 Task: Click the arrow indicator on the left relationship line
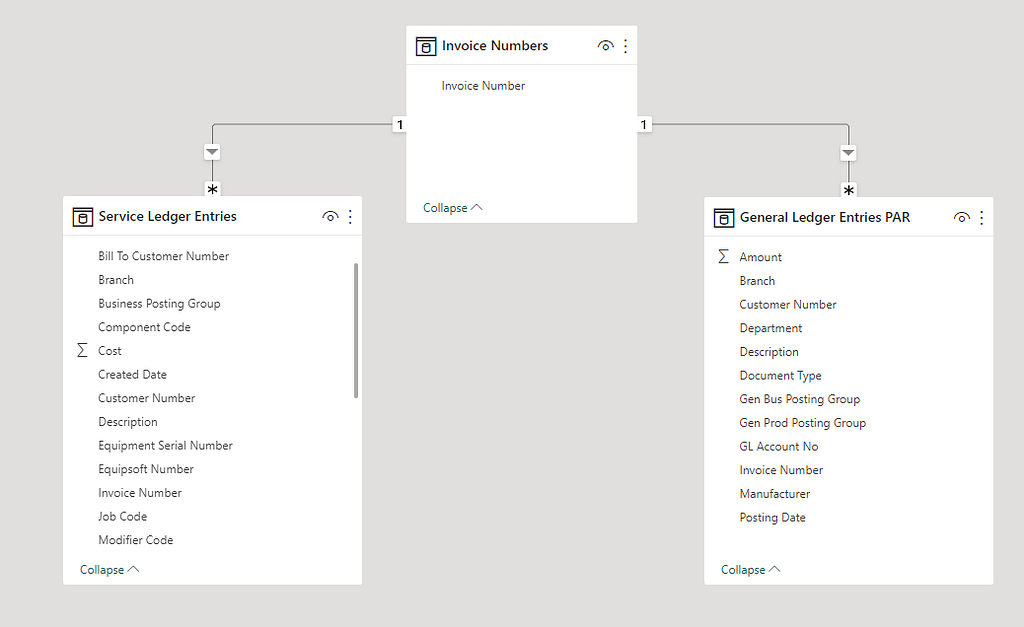coord(212,151)
